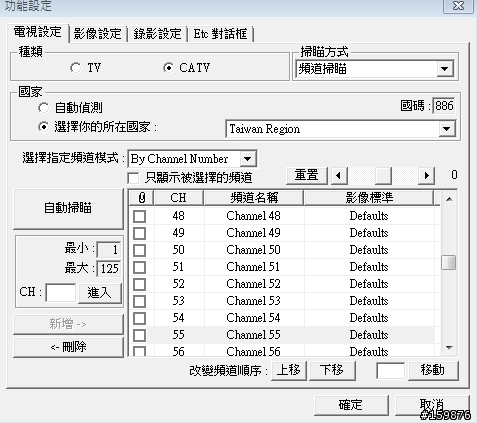
Task: Choose 自動偵測 country auto-detect option
Action: pos(44,108)
